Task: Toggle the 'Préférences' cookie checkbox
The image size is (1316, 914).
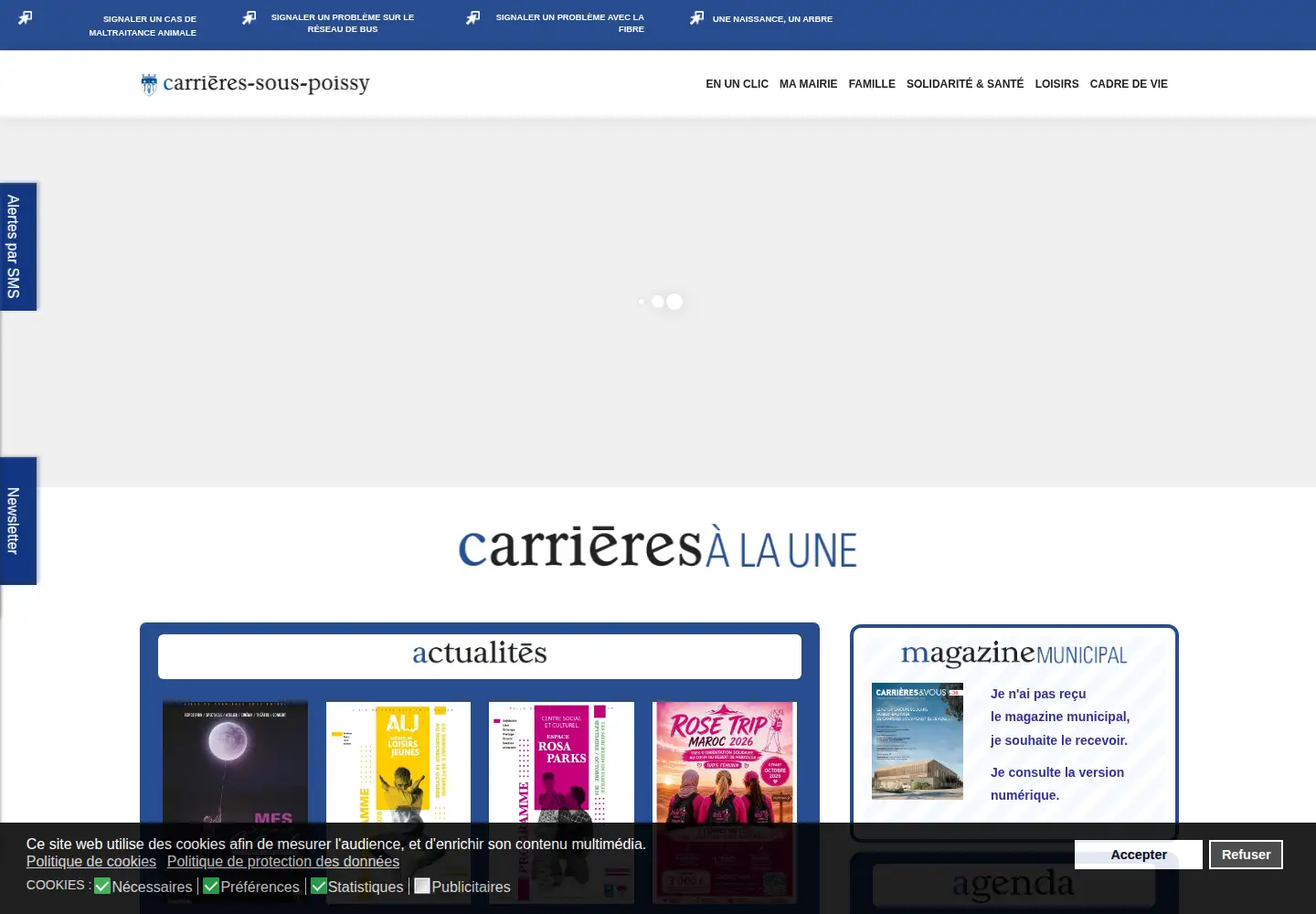Action: tap(211, 886)
